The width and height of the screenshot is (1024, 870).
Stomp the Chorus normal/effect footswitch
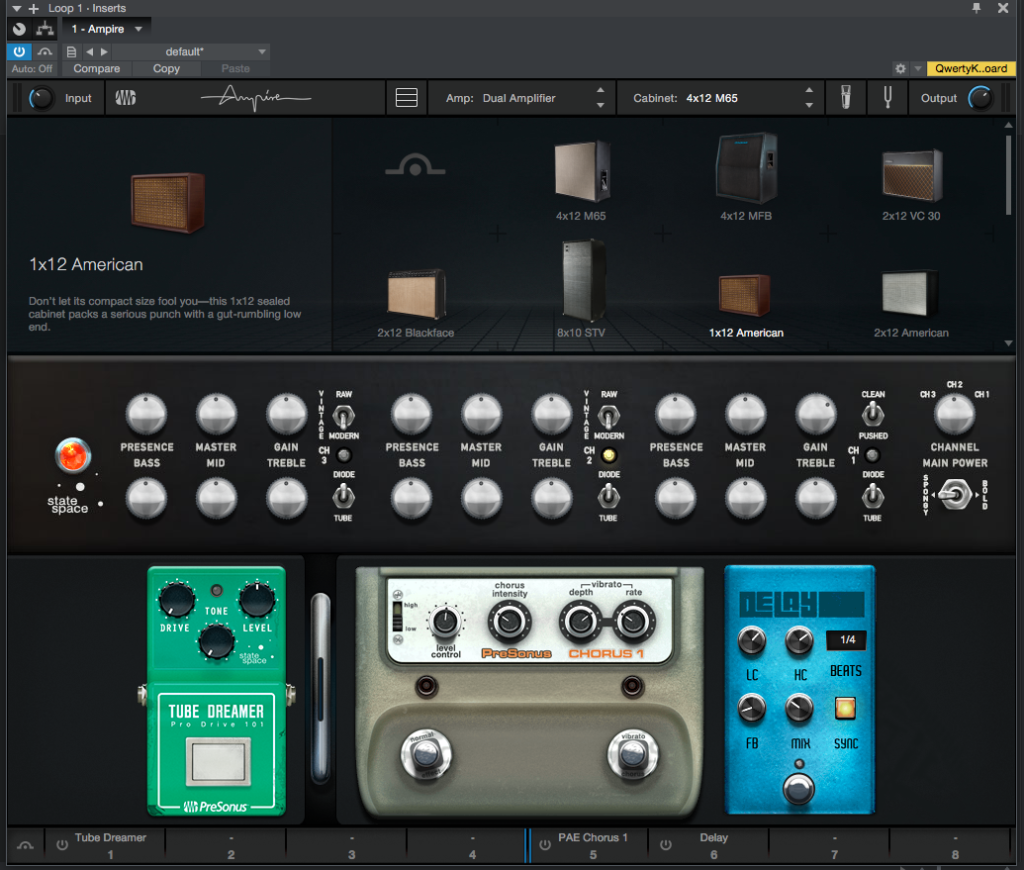coord(426,754)
